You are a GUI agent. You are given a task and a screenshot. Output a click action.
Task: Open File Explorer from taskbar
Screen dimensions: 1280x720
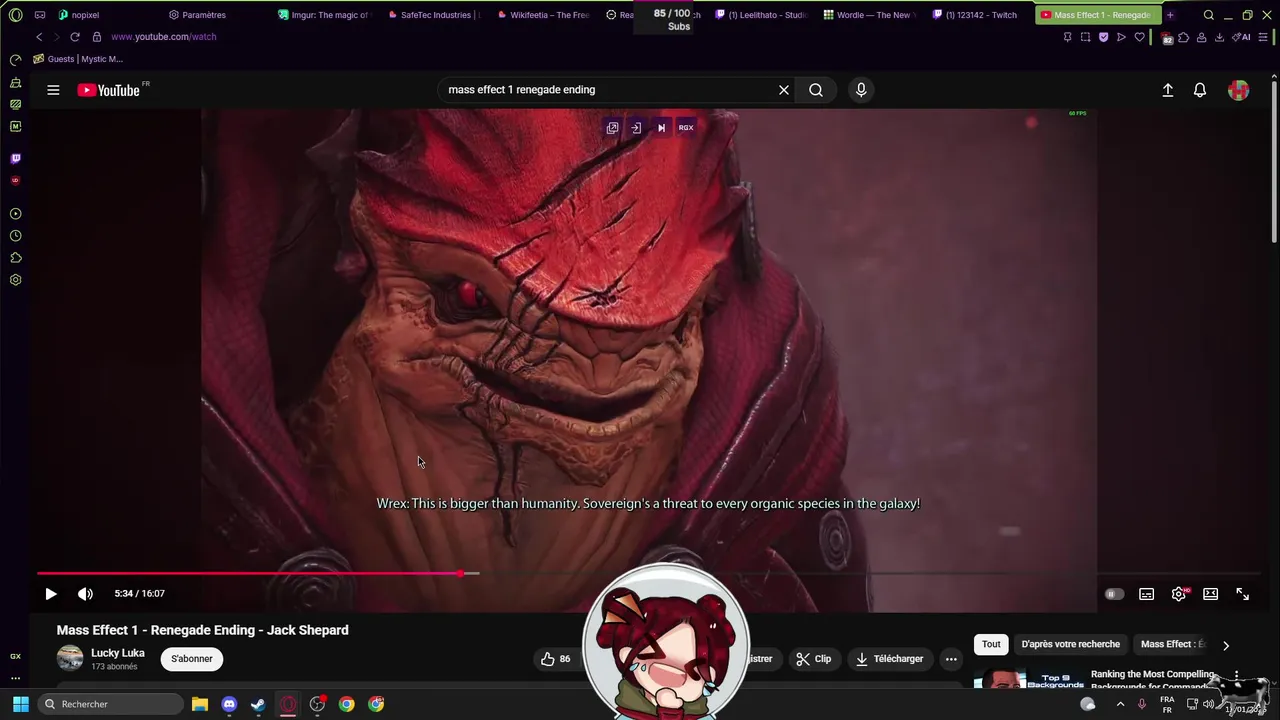pos(199,704)
